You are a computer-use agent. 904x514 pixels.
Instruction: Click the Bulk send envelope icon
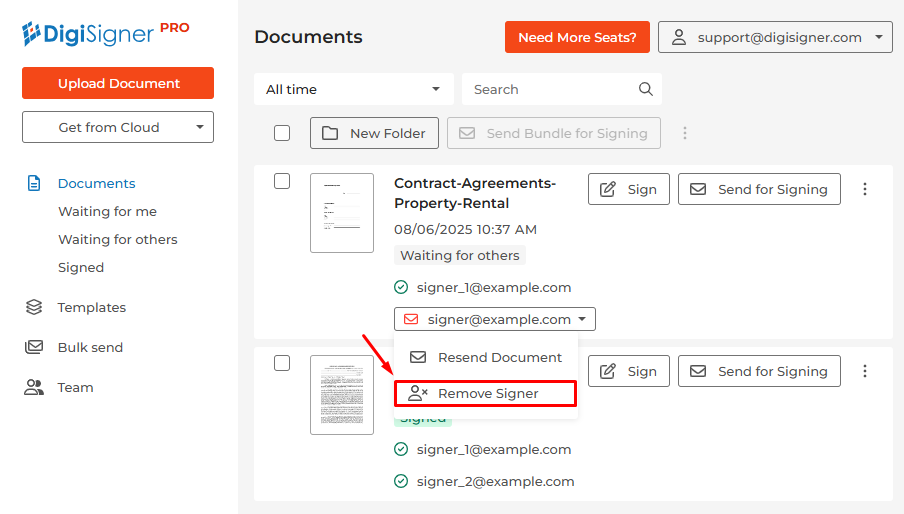coord(34,347)
